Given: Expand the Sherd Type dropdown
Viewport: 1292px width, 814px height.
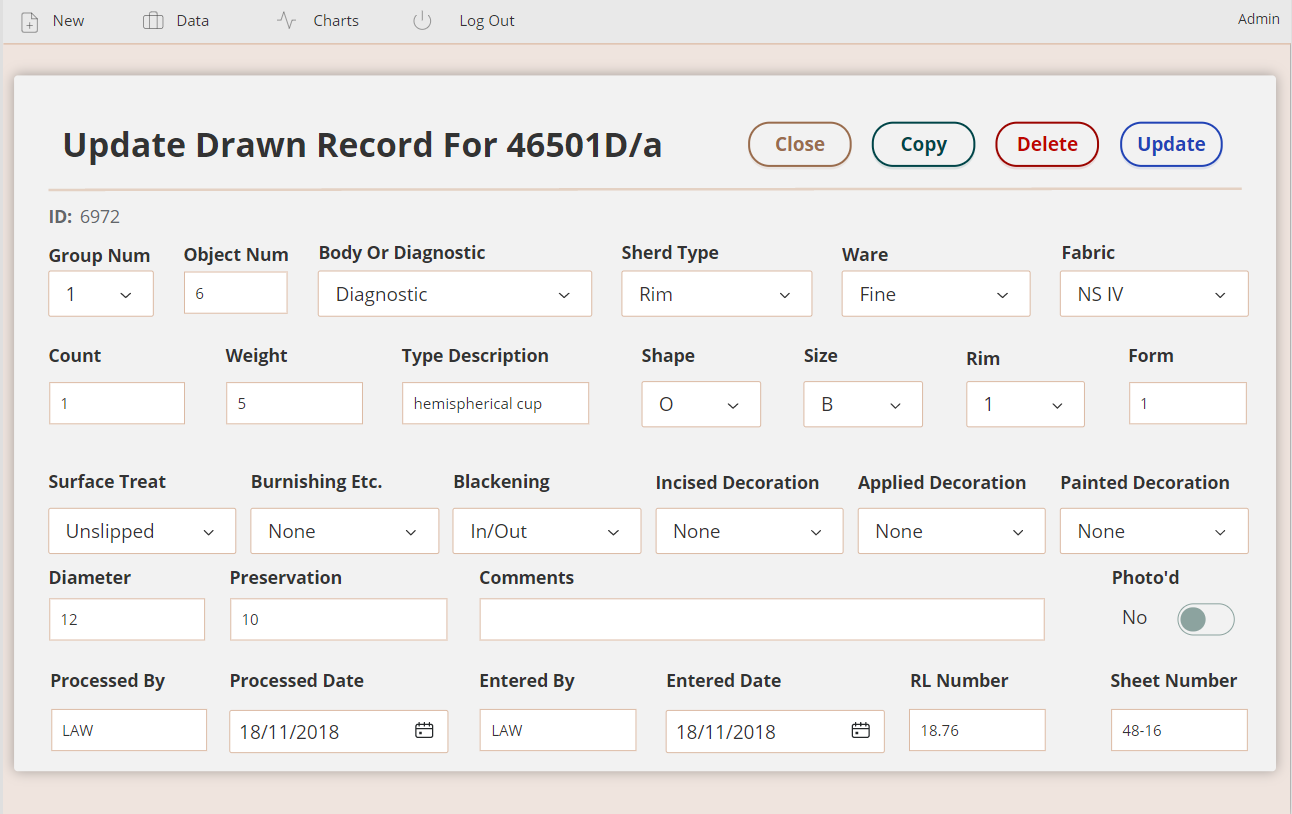Looking at the screenshot, I should (x=717, y=294).
